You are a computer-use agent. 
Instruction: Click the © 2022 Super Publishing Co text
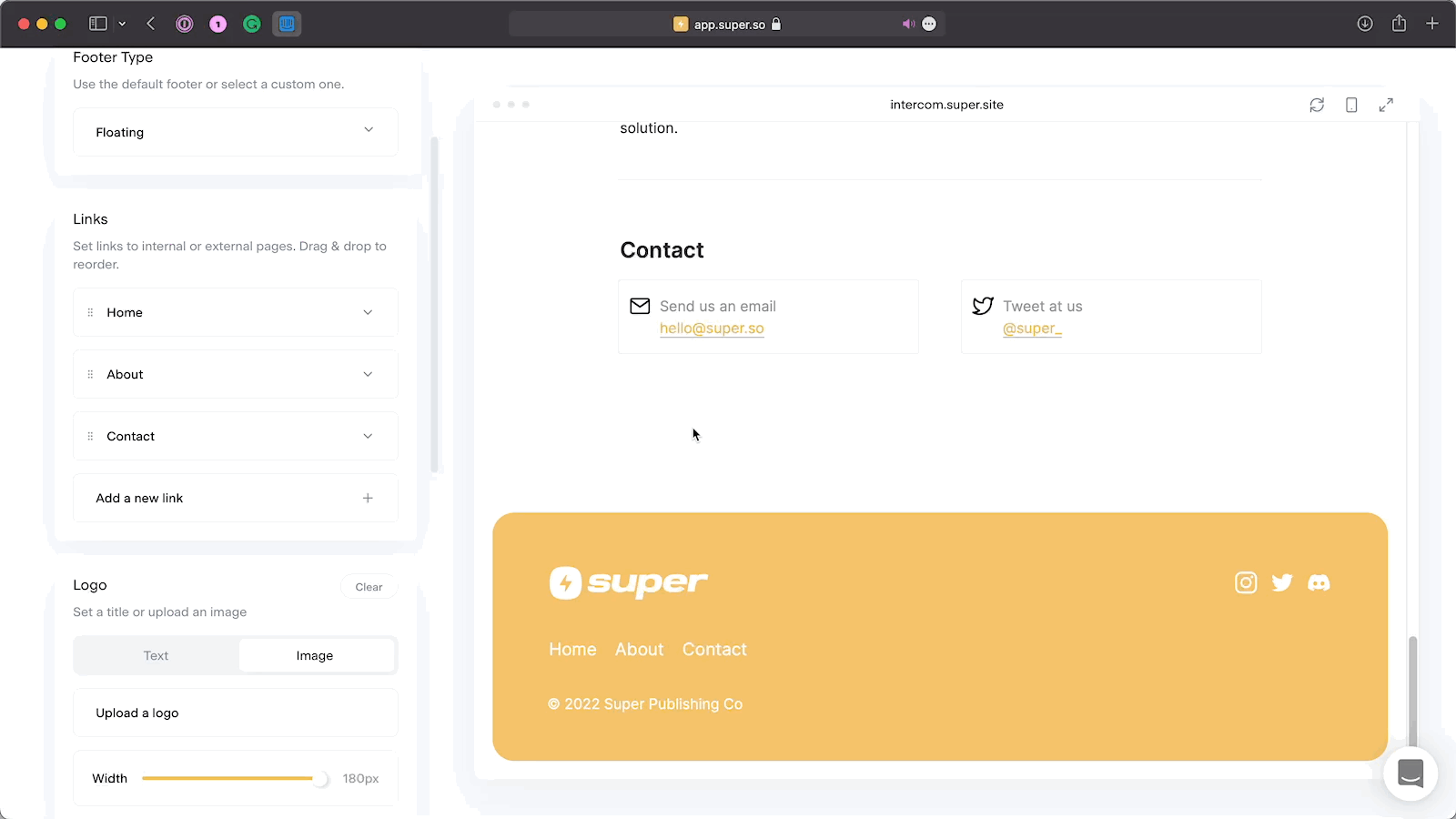tap(645, 703)
